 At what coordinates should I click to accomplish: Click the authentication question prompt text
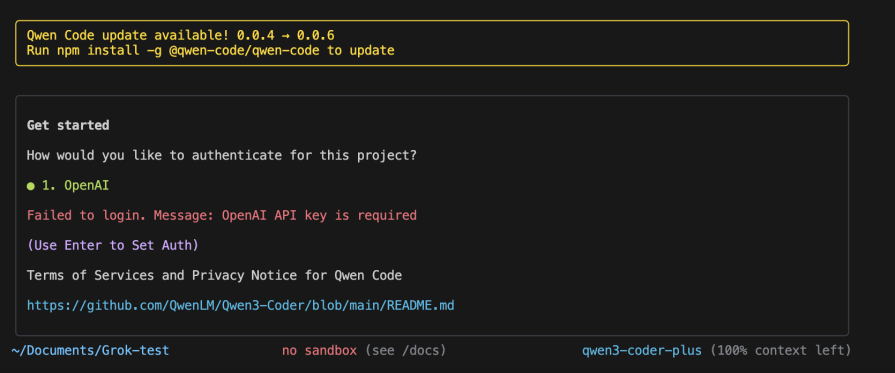click(221, 155)
